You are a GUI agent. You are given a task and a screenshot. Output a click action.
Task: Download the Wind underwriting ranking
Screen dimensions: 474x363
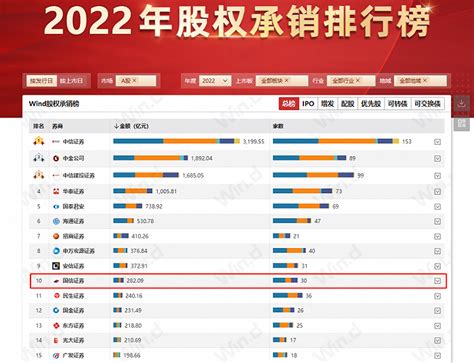click(461, 104)
